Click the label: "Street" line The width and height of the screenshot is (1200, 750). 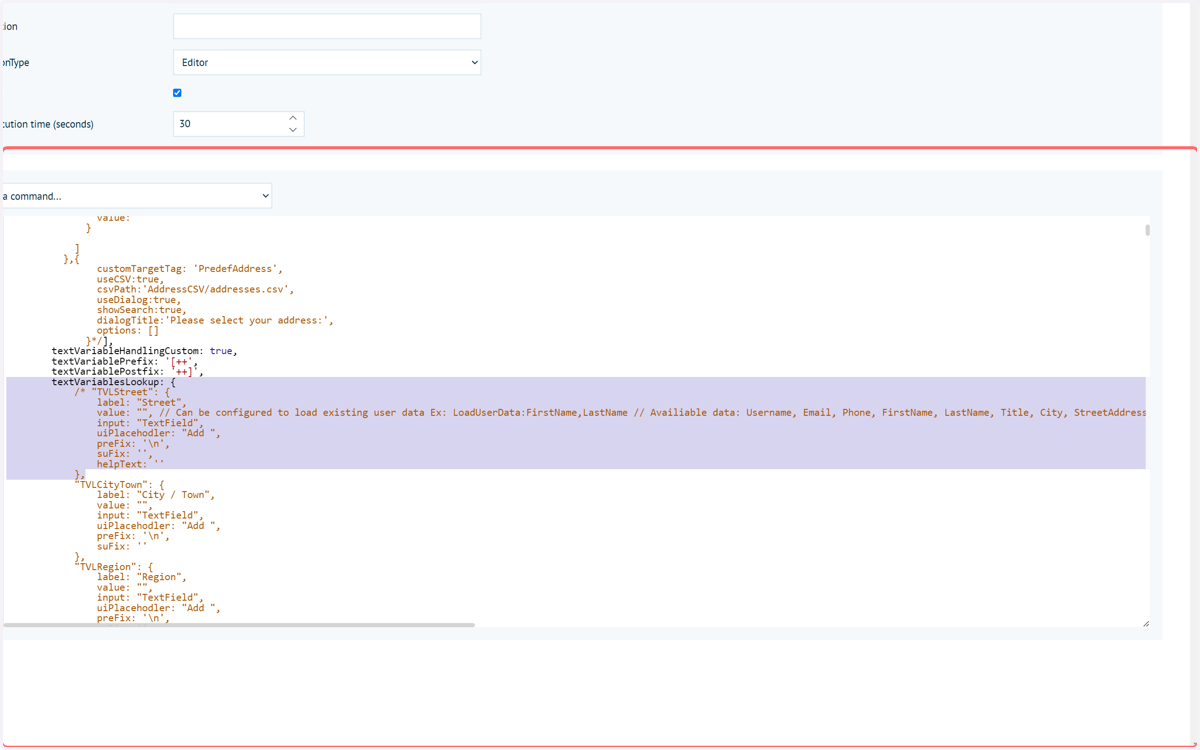(x=142, y=403)
